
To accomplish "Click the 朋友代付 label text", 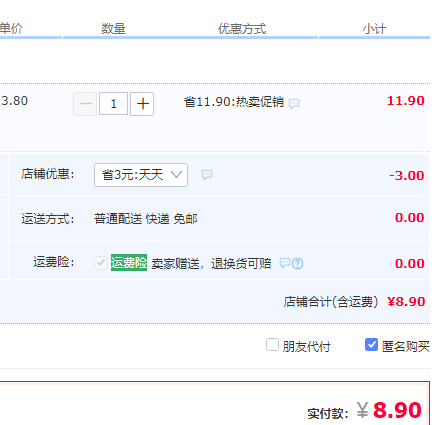I will coord(306,347).
